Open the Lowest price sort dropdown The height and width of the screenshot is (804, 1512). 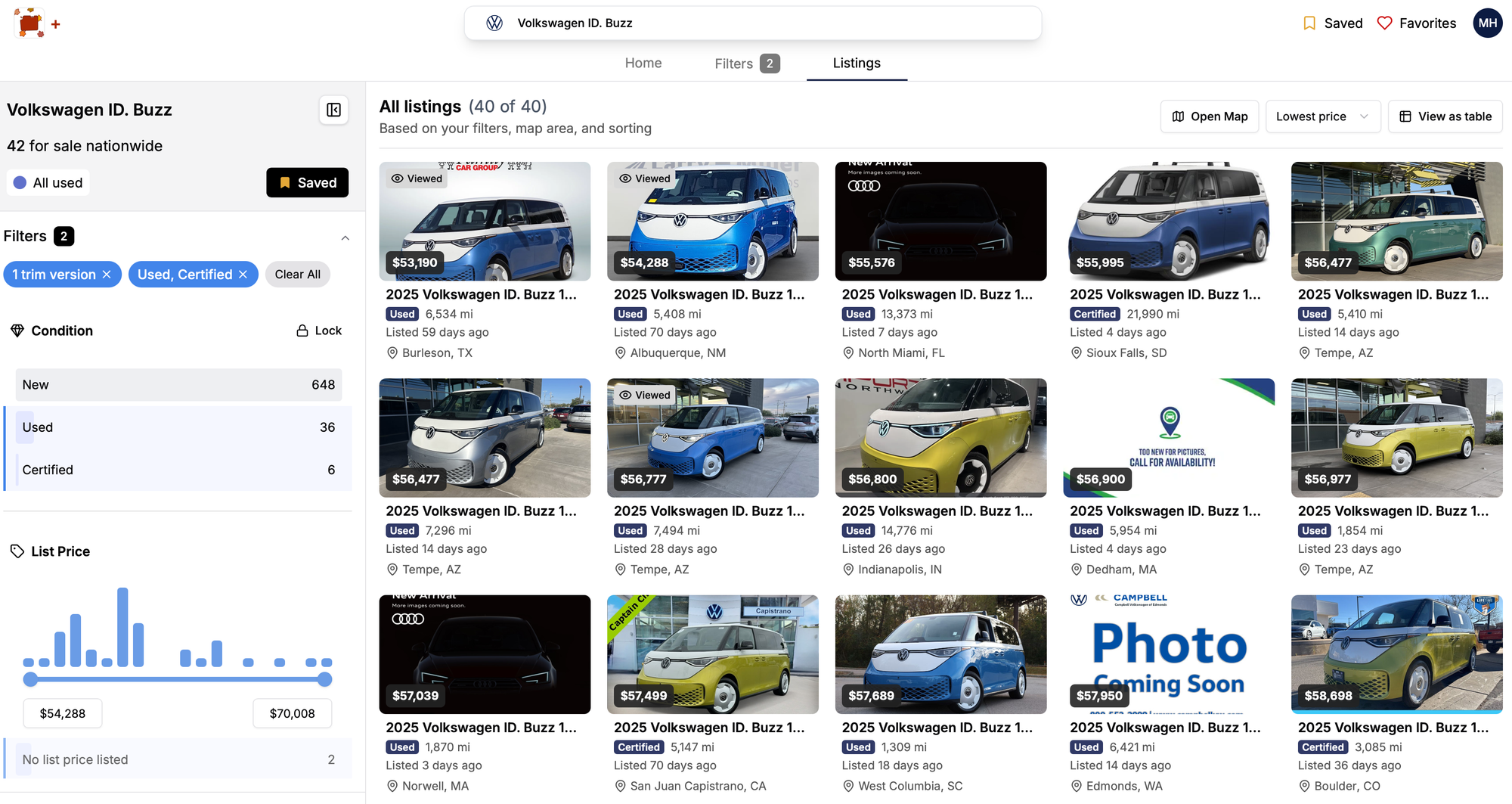pyautogui.click(x=1323, y=116)
